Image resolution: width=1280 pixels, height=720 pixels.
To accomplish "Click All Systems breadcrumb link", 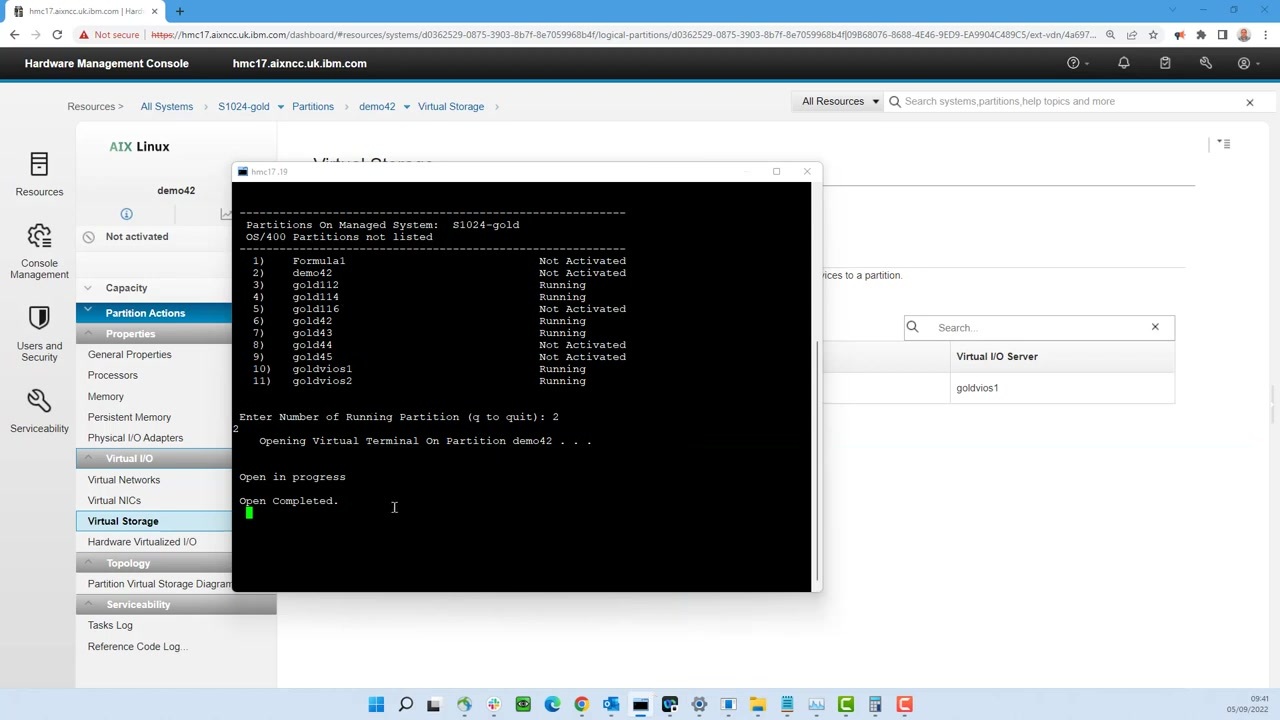I will coord(166,106).
